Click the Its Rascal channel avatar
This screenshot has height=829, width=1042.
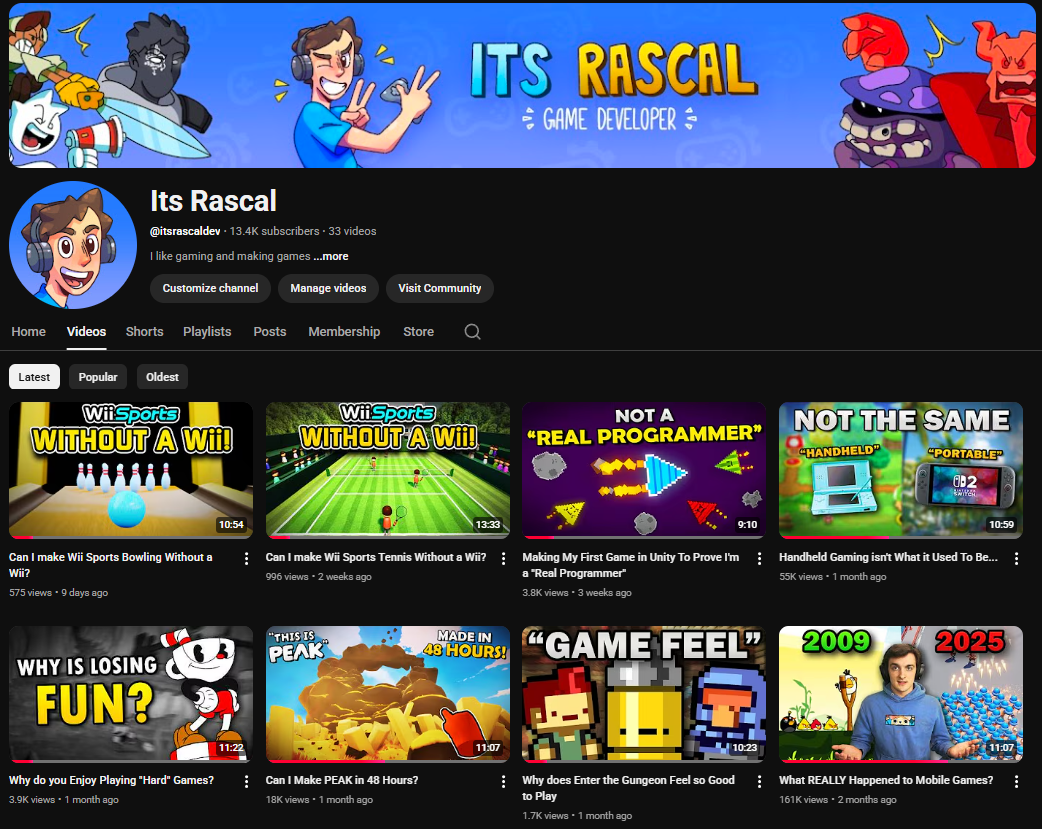click(x=72, y=245)
